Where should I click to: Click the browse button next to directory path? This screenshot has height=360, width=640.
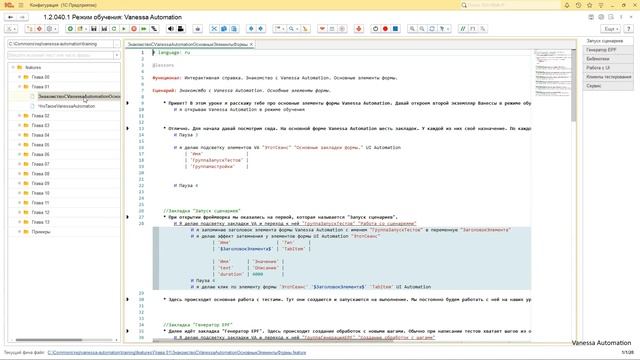(117, 44)
